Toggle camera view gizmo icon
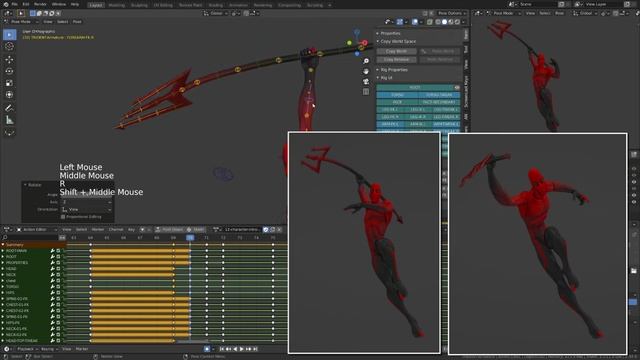 [366, 82]
